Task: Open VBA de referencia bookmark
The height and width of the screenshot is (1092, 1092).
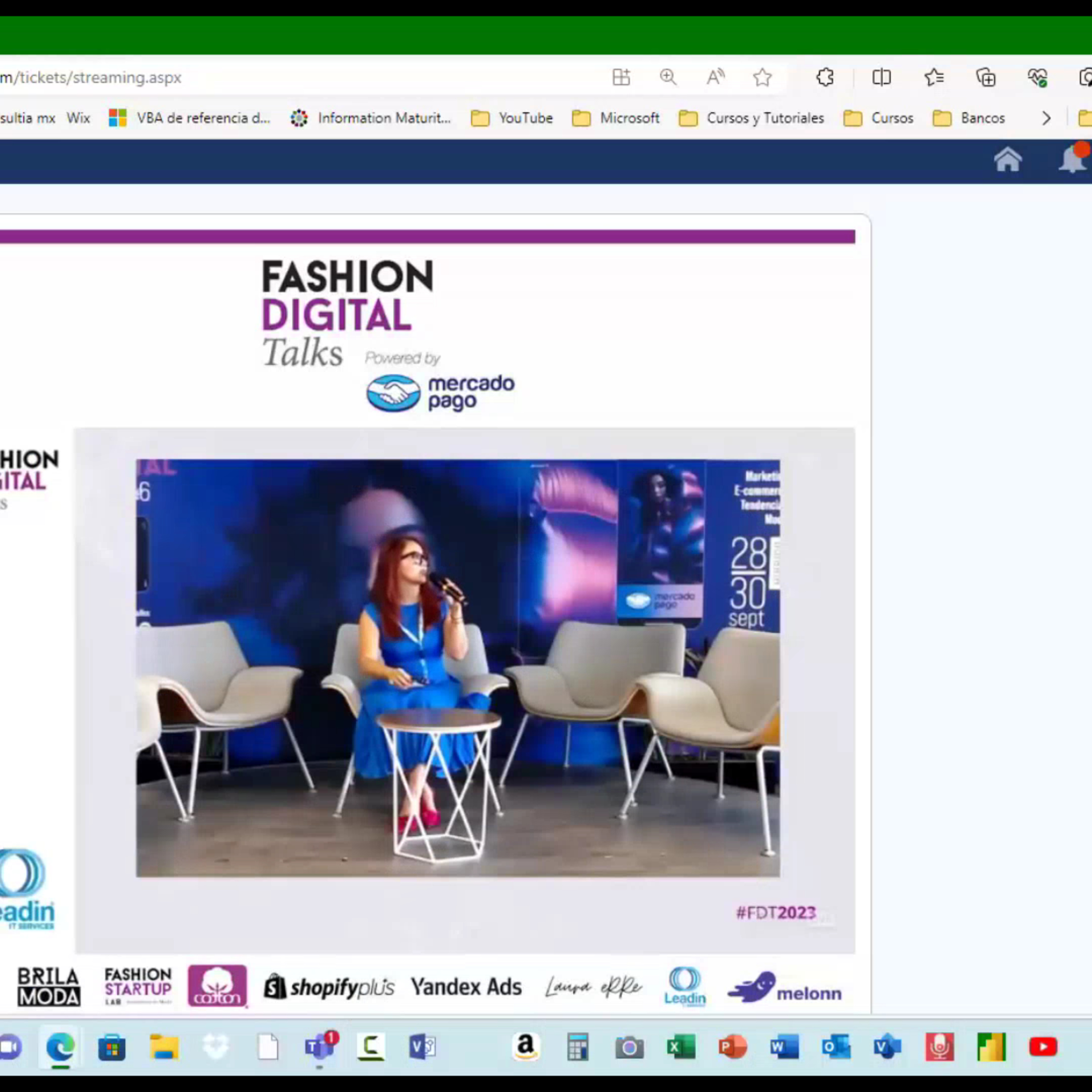Action: (189, 118)
